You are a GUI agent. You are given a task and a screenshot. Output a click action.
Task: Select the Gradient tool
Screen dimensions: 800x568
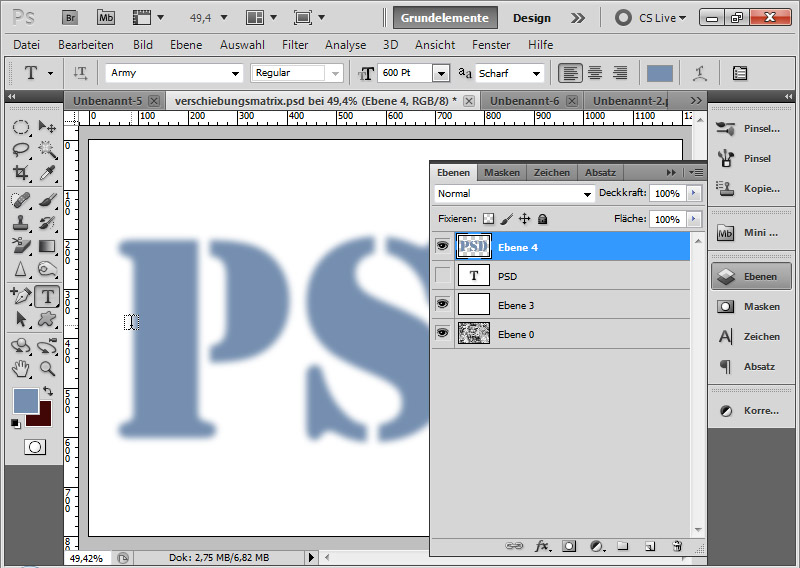pyautogui.click(x=47, y=246)
